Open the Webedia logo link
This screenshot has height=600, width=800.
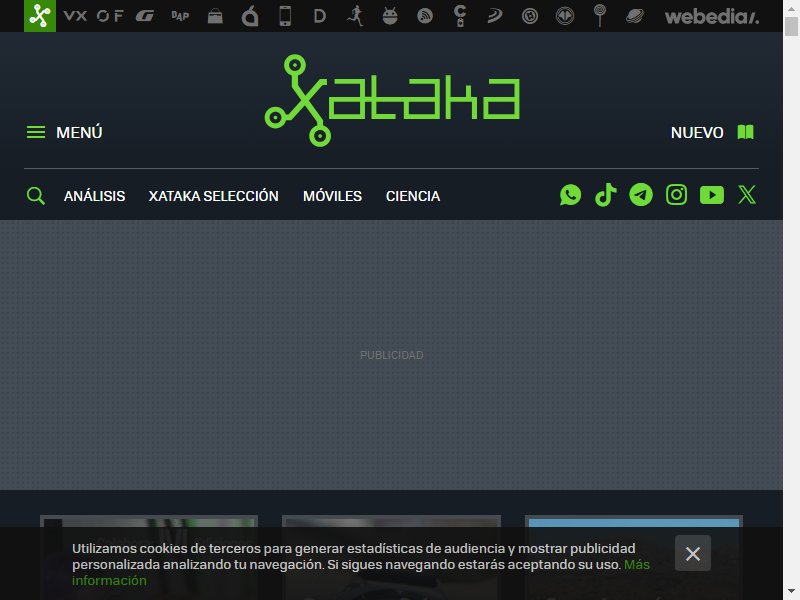click(712, 16)
